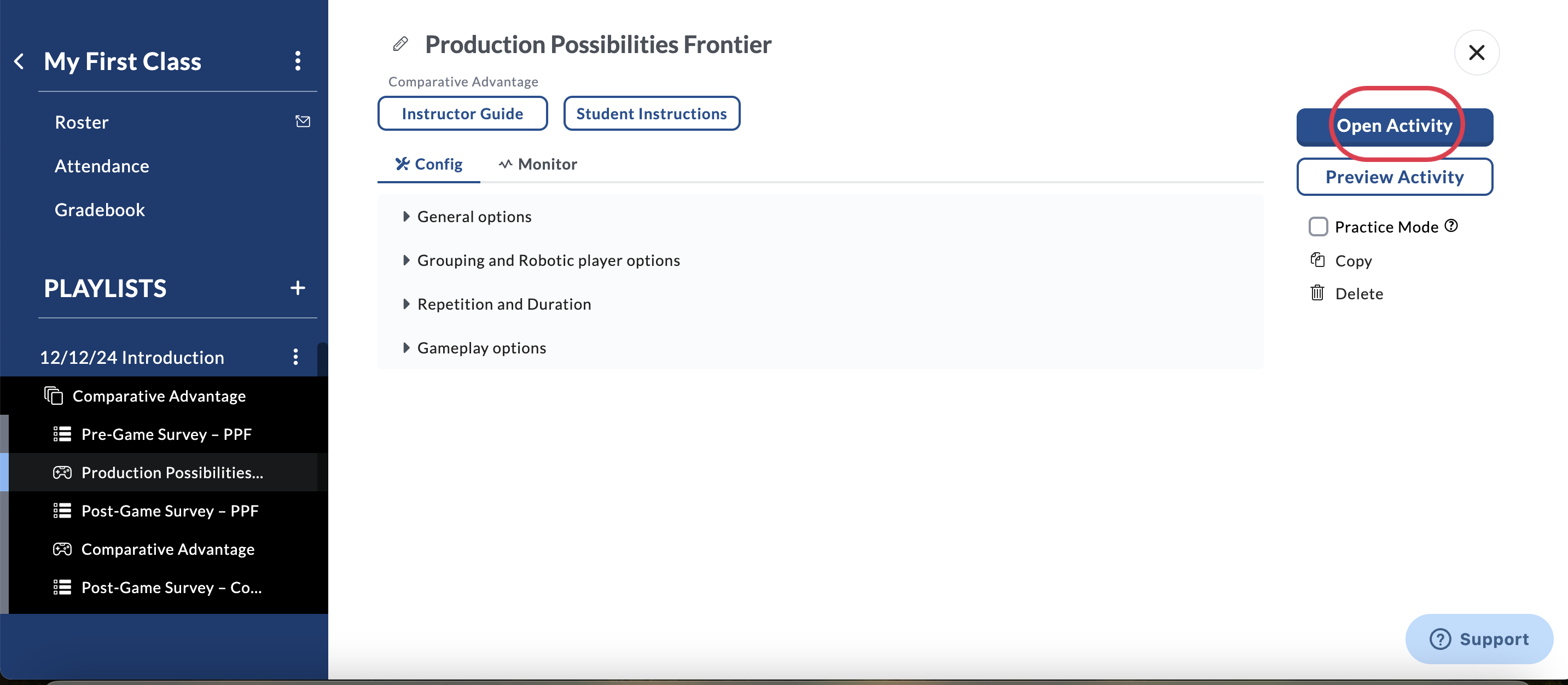Click the Practice Mode help question mark
Viewport: 1568px width, 685px height.
point(1451,225)
